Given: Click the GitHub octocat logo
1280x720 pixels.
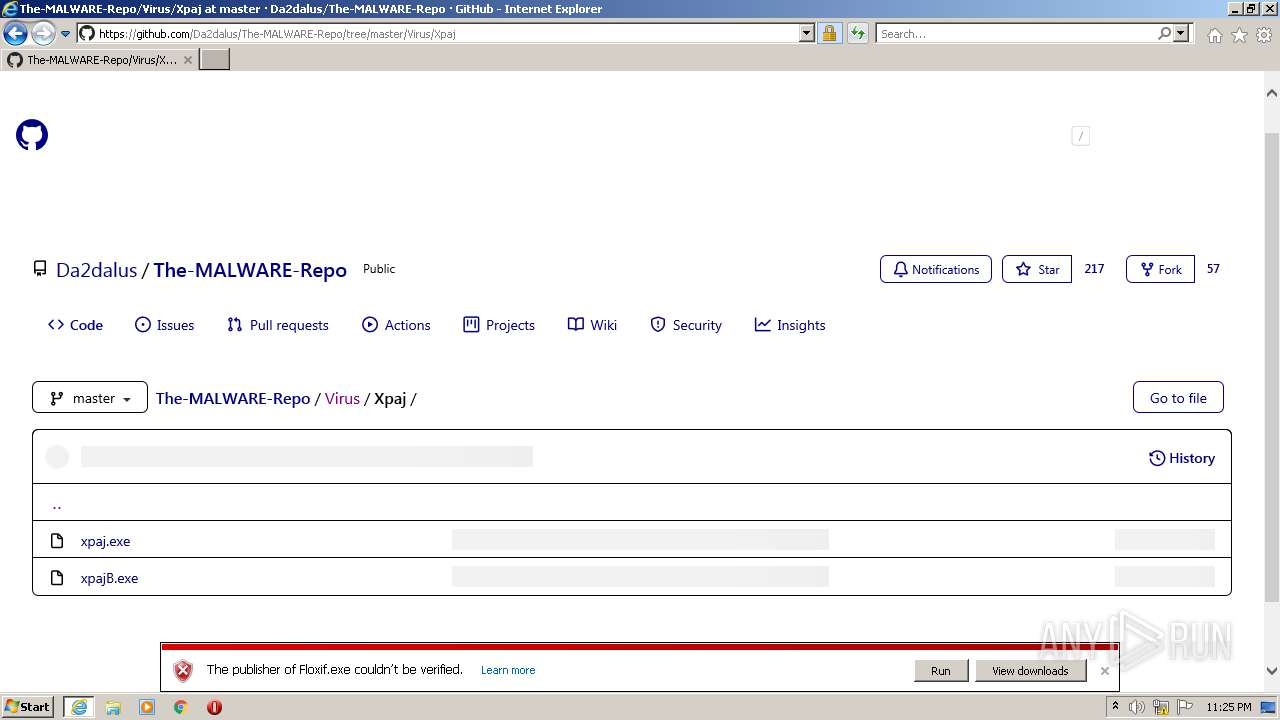Looking at the screenshot, I should coord(32,135).
